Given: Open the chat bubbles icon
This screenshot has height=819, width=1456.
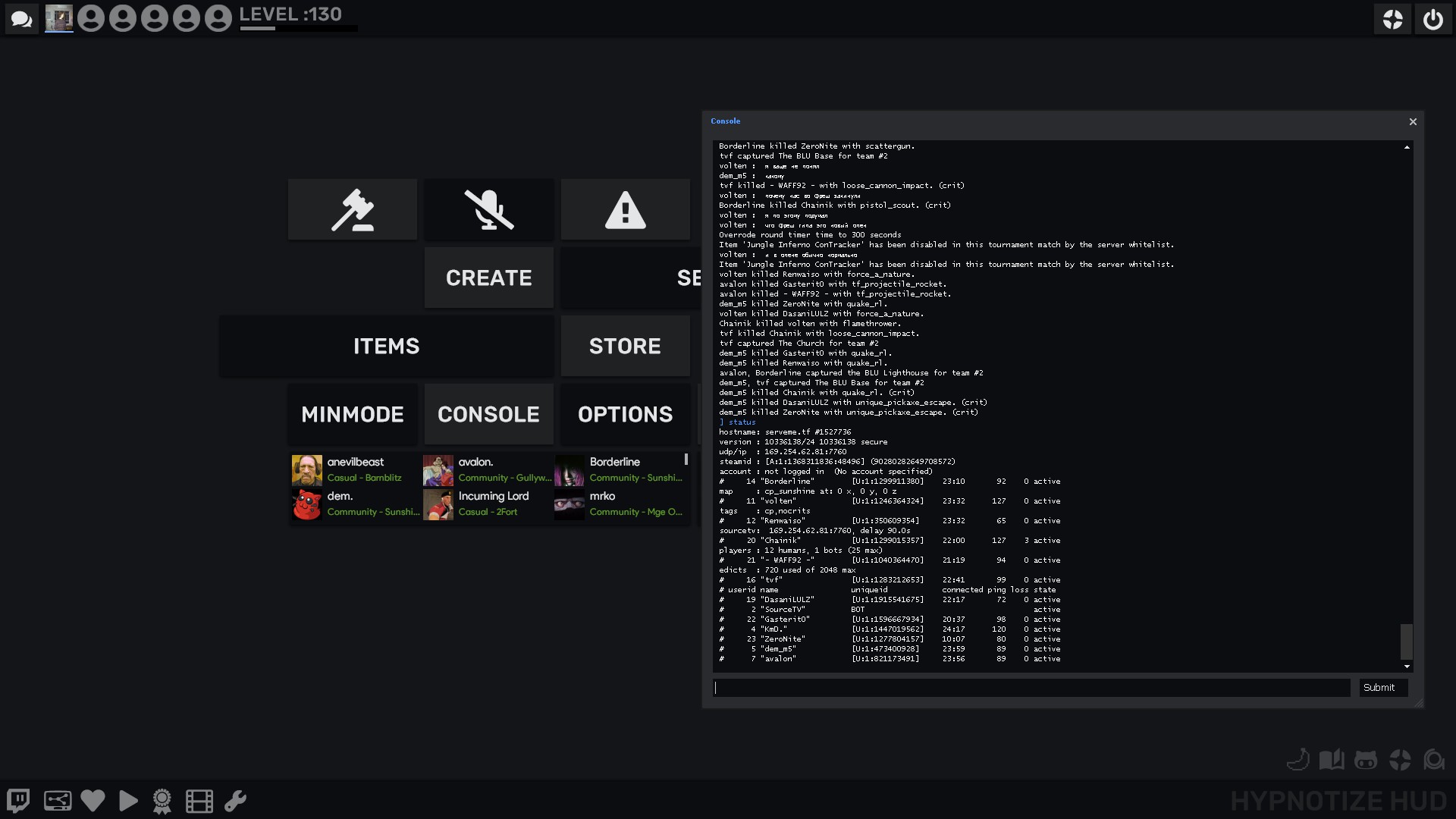Looking at the screenshot, I should pyautogui.click(x=22, y=20).
